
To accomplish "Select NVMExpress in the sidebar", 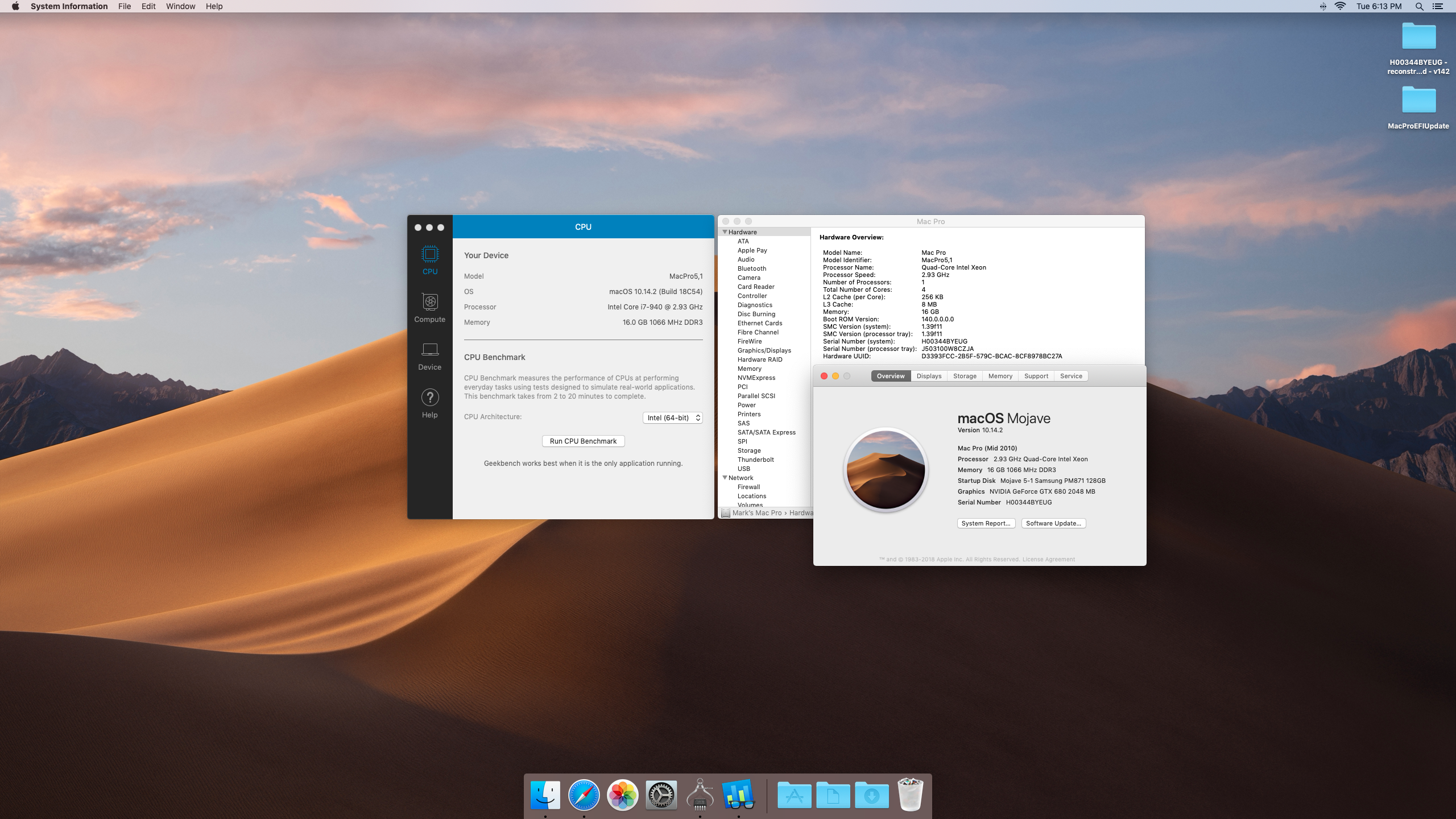I will point(756,378).
